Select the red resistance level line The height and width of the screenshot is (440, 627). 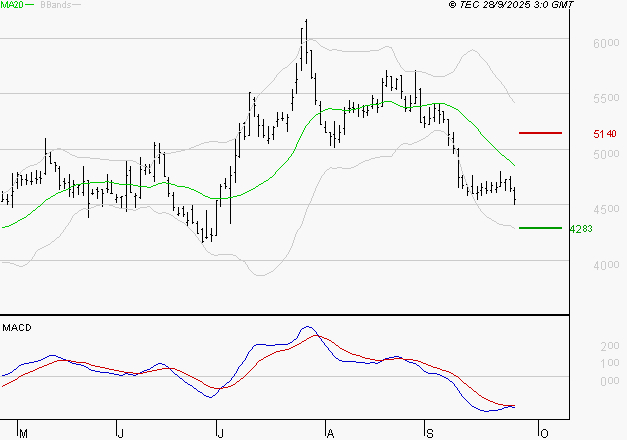click(x=540, y=133)
